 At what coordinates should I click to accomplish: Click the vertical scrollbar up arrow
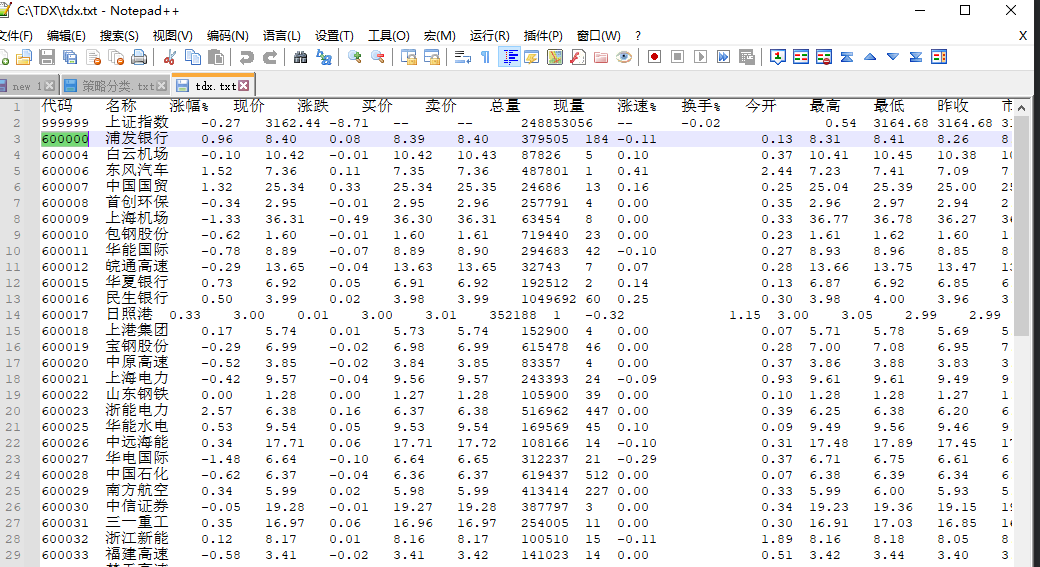tap(1021, 107)
